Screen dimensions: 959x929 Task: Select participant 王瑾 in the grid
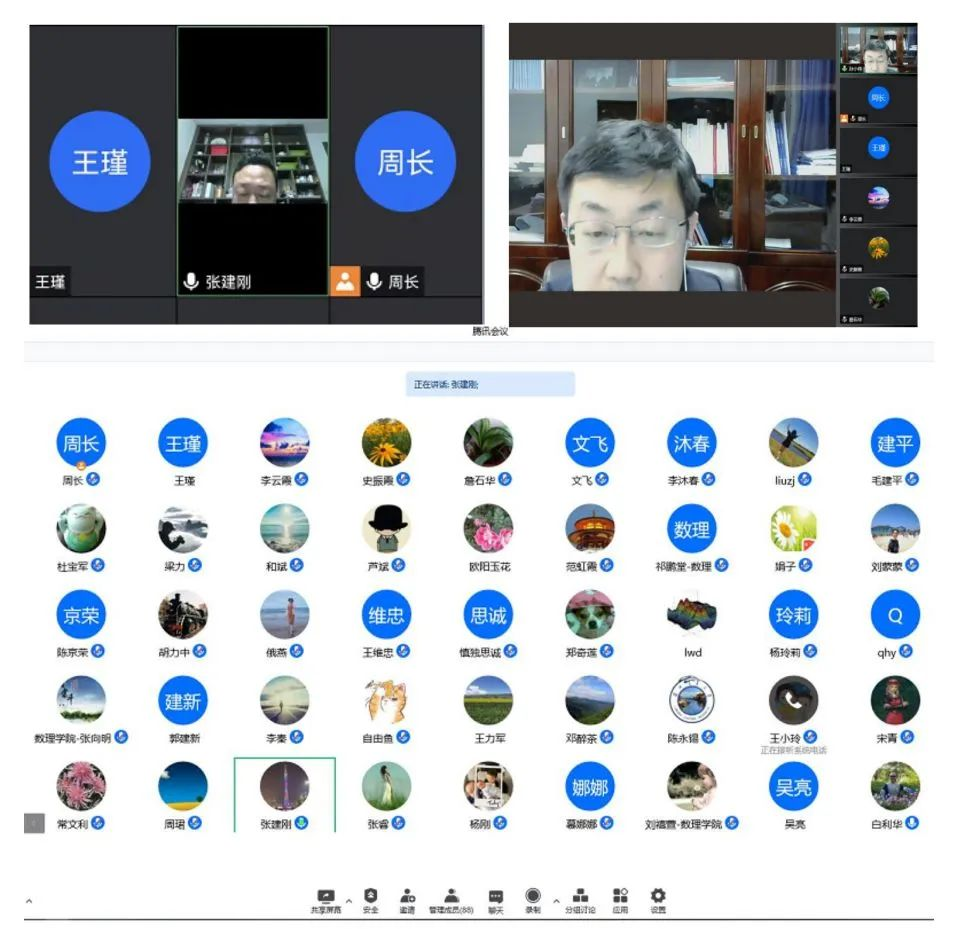[183, 444]
